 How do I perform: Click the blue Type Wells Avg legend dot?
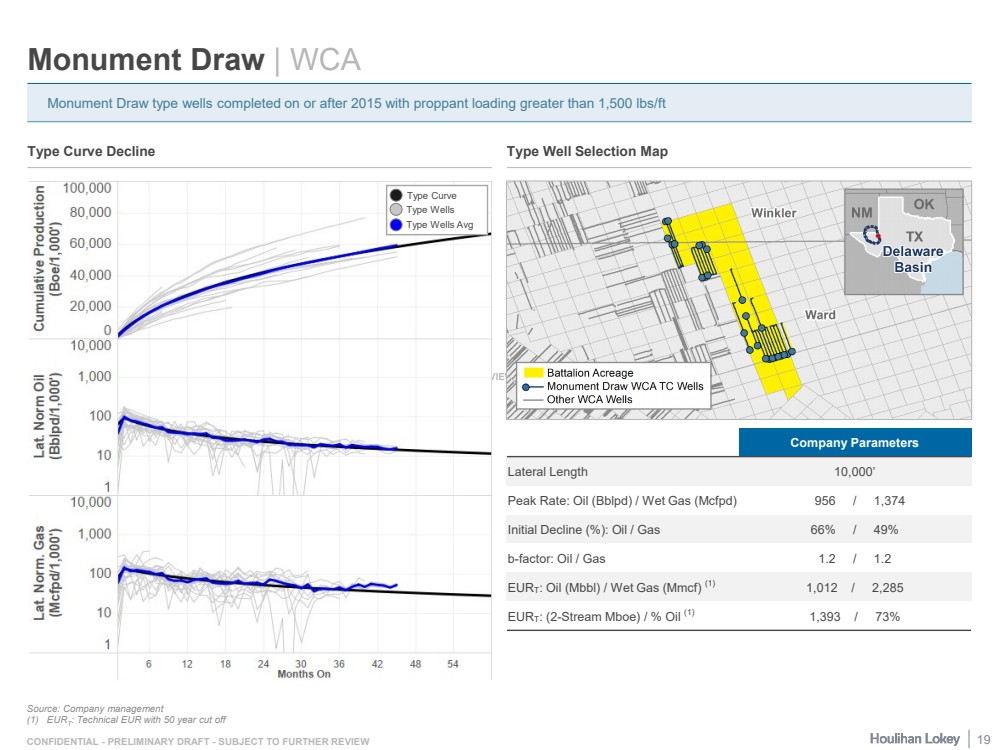pos(396,225)
